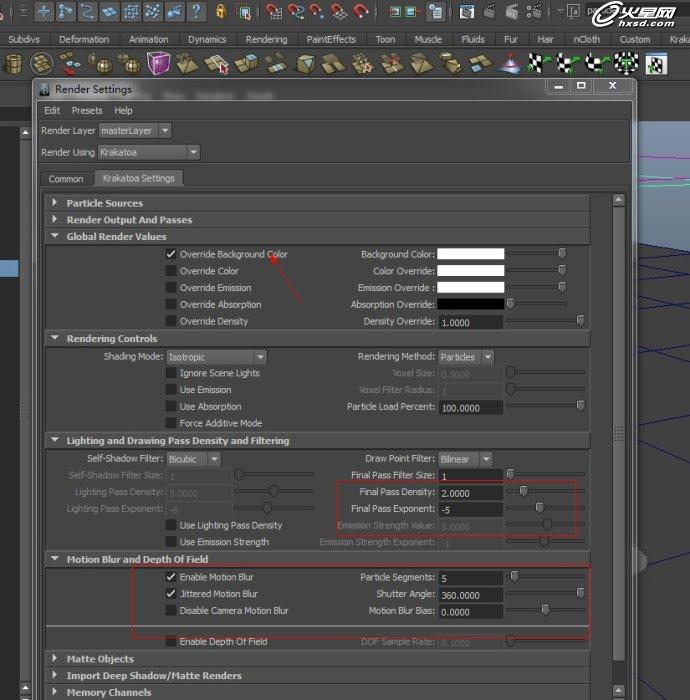Uncheck Override Background Color checkbox

pyautogui.click(x=171, y=254)
